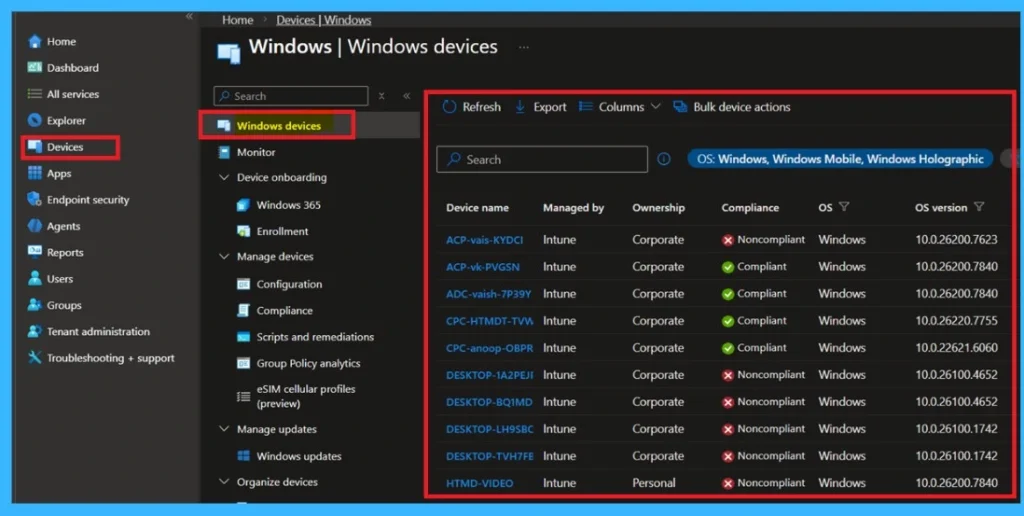This screenshot has width=1024, height=516.
Task: Click the Scripts and remediations icon
Action: point(243,337)
